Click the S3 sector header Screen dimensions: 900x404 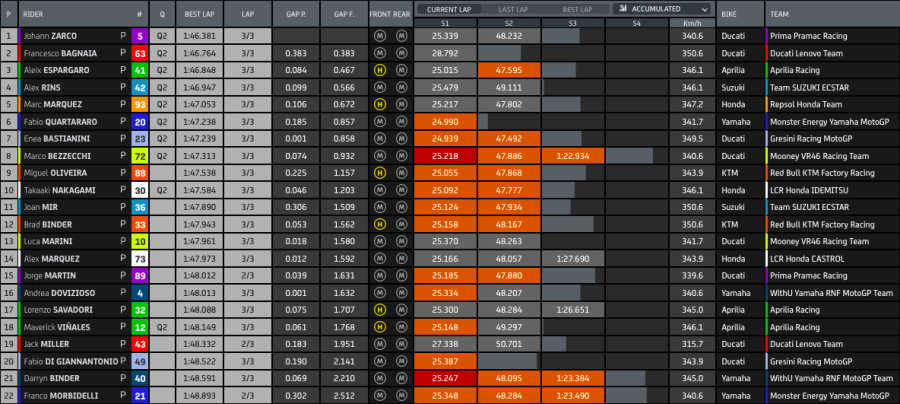tap(573, 23)
